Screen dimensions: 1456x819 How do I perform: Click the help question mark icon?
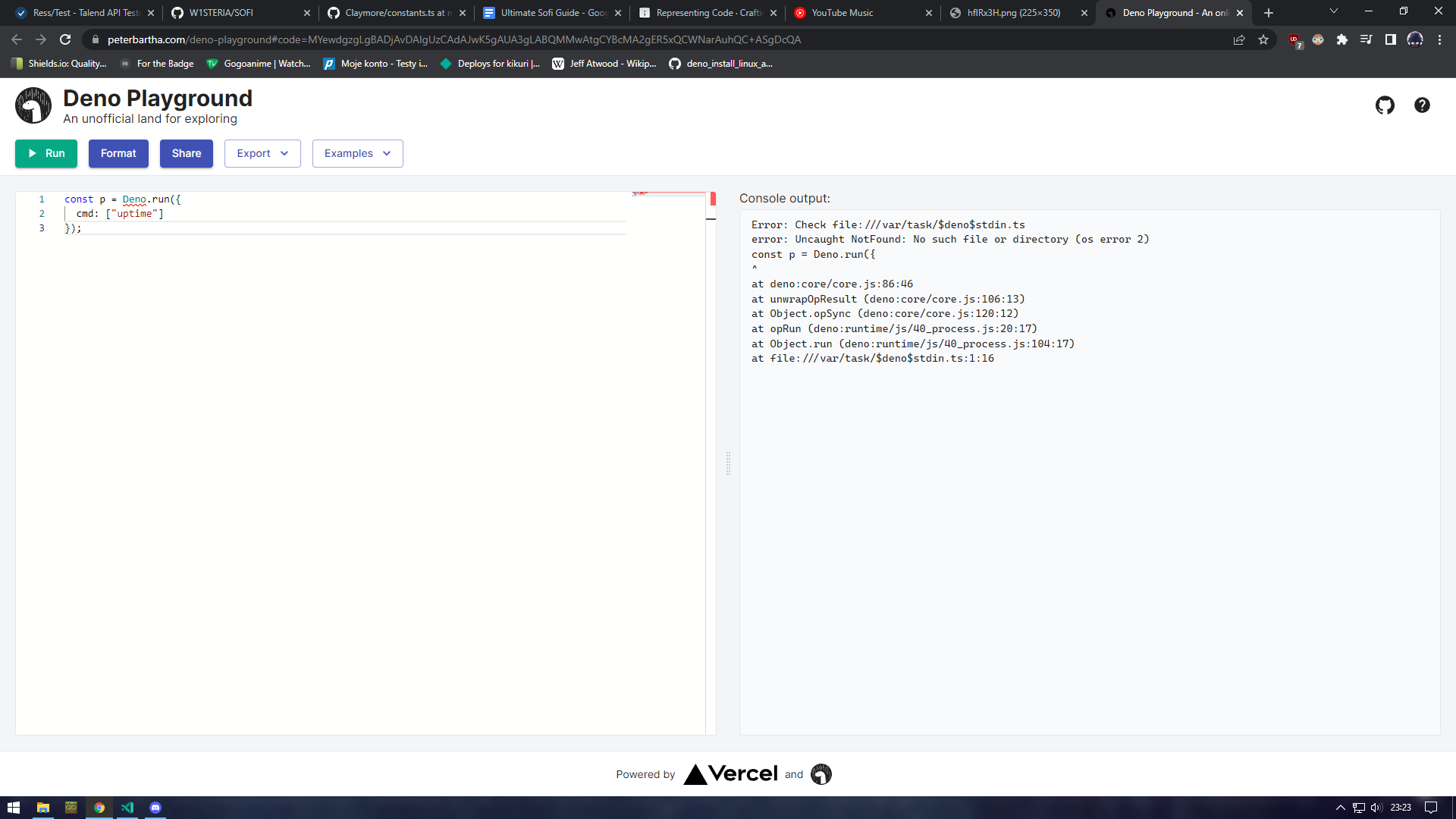click(1422, 105)
